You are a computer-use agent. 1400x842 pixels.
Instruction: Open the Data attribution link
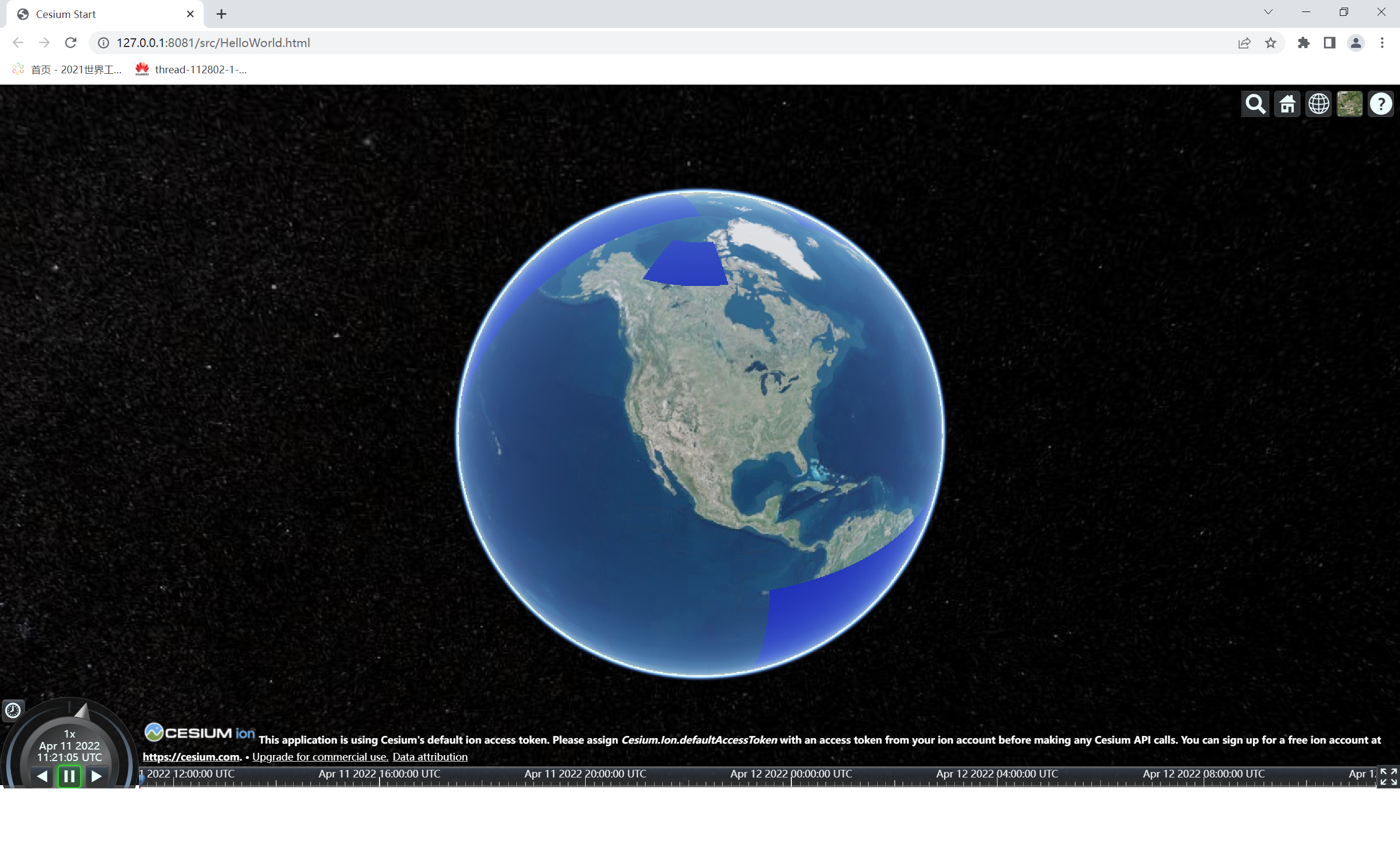(430, 756)
